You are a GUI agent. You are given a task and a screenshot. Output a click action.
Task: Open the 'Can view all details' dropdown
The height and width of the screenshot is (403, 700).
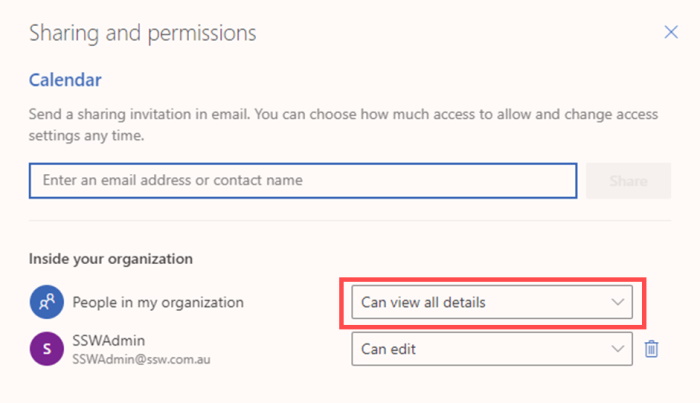480,301
